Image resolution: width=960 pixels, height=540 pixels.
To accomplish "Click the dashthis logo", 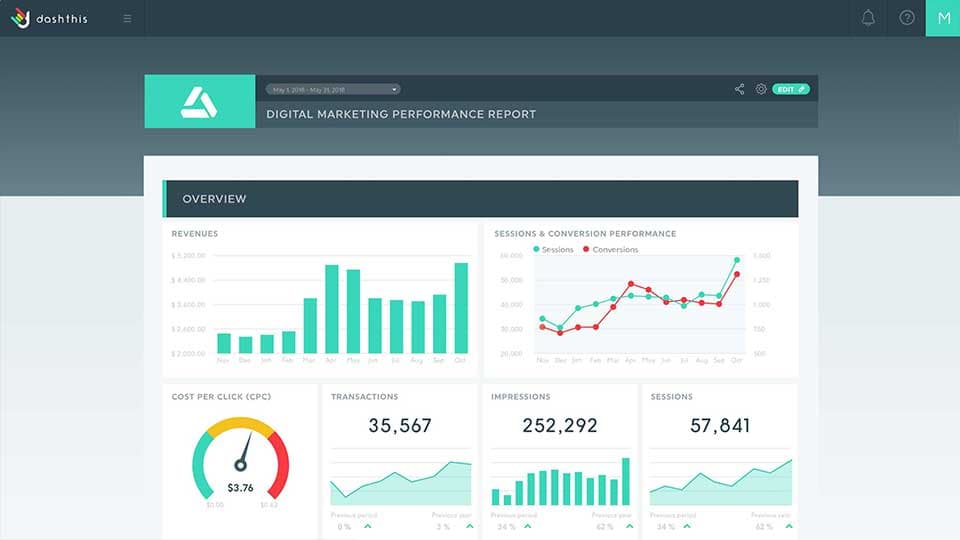I will [x=50, y=18].
